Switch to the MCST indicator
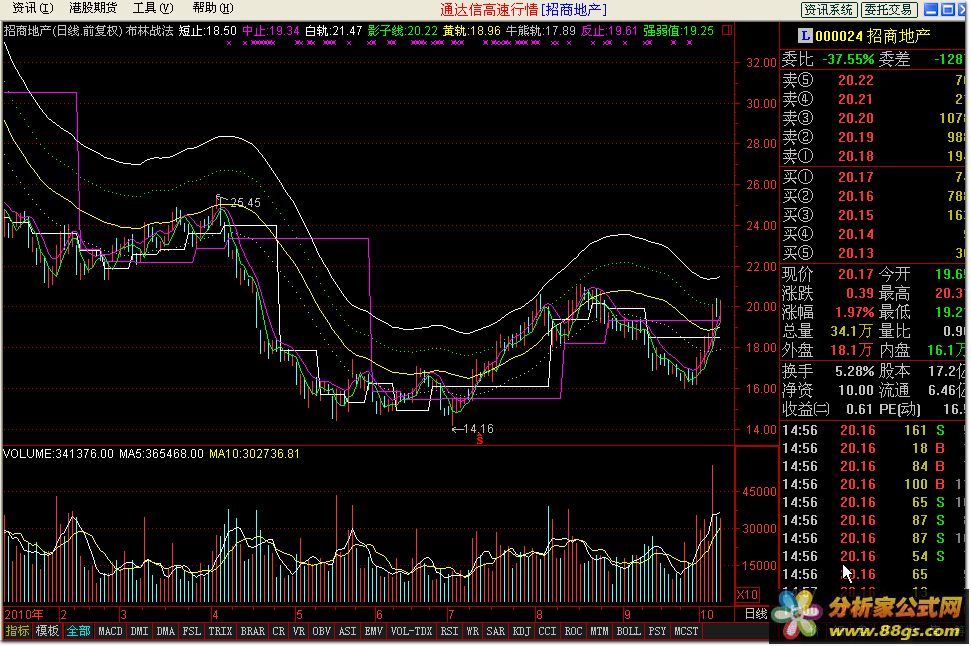This screenshot has width=971, height=646. 686,631
